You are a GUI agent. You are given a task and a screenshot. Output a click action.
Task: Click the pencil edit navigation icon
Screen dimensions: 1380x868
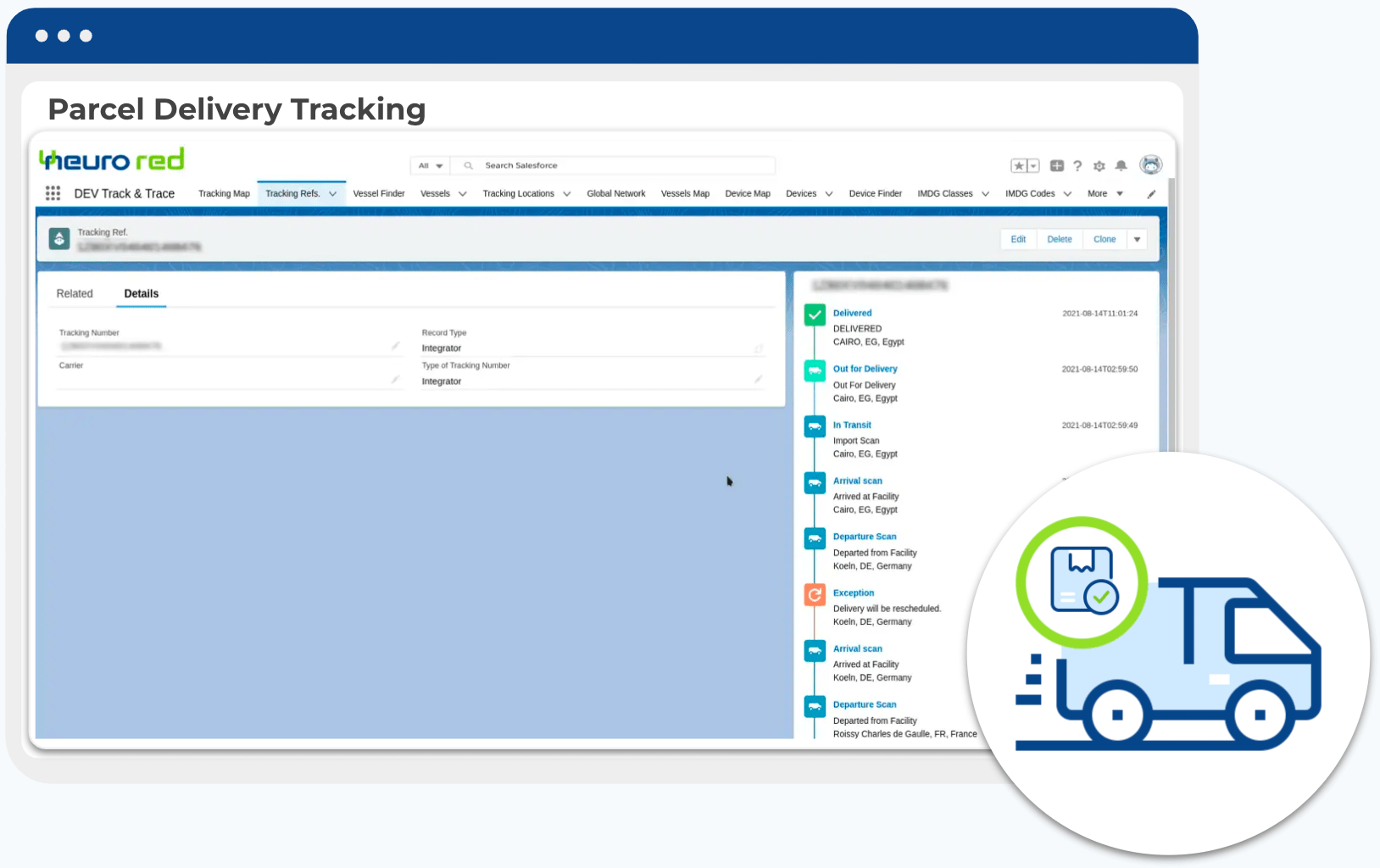click(x=1151, y=194)
